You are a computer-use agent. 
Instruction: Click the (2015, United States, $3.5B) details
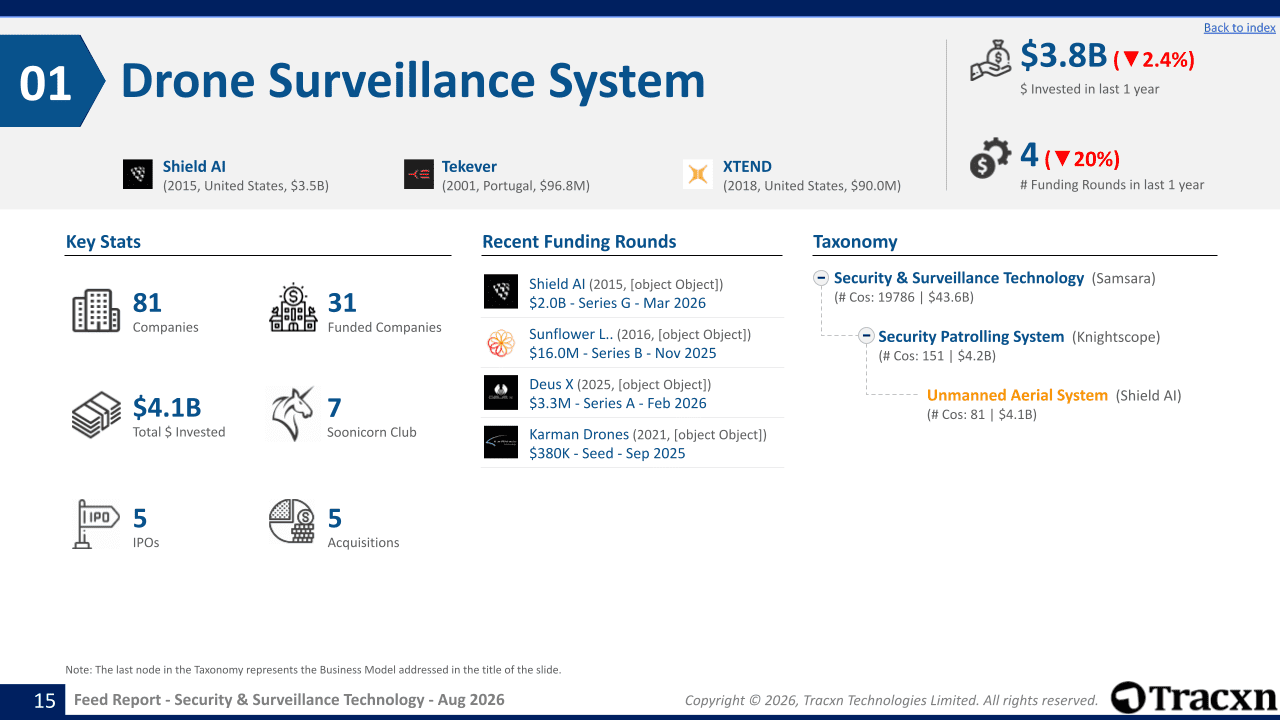tap(246, 185)
